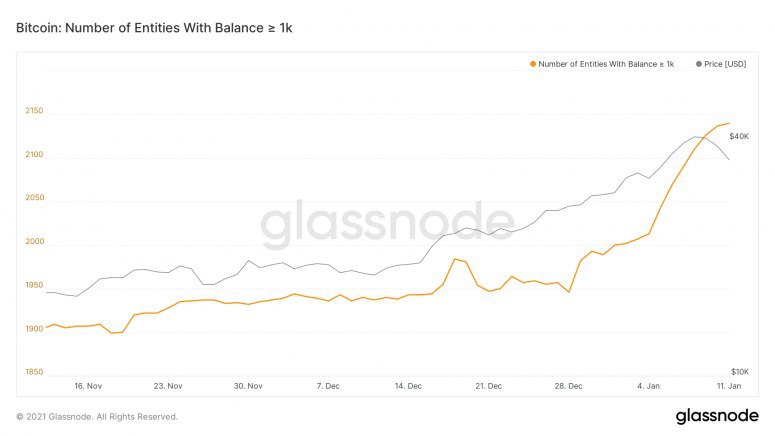The width and height of the screenshot is (775, 436).
Task: Click the orange line's peak near 11. Jan
Action: tap(728, 123)
